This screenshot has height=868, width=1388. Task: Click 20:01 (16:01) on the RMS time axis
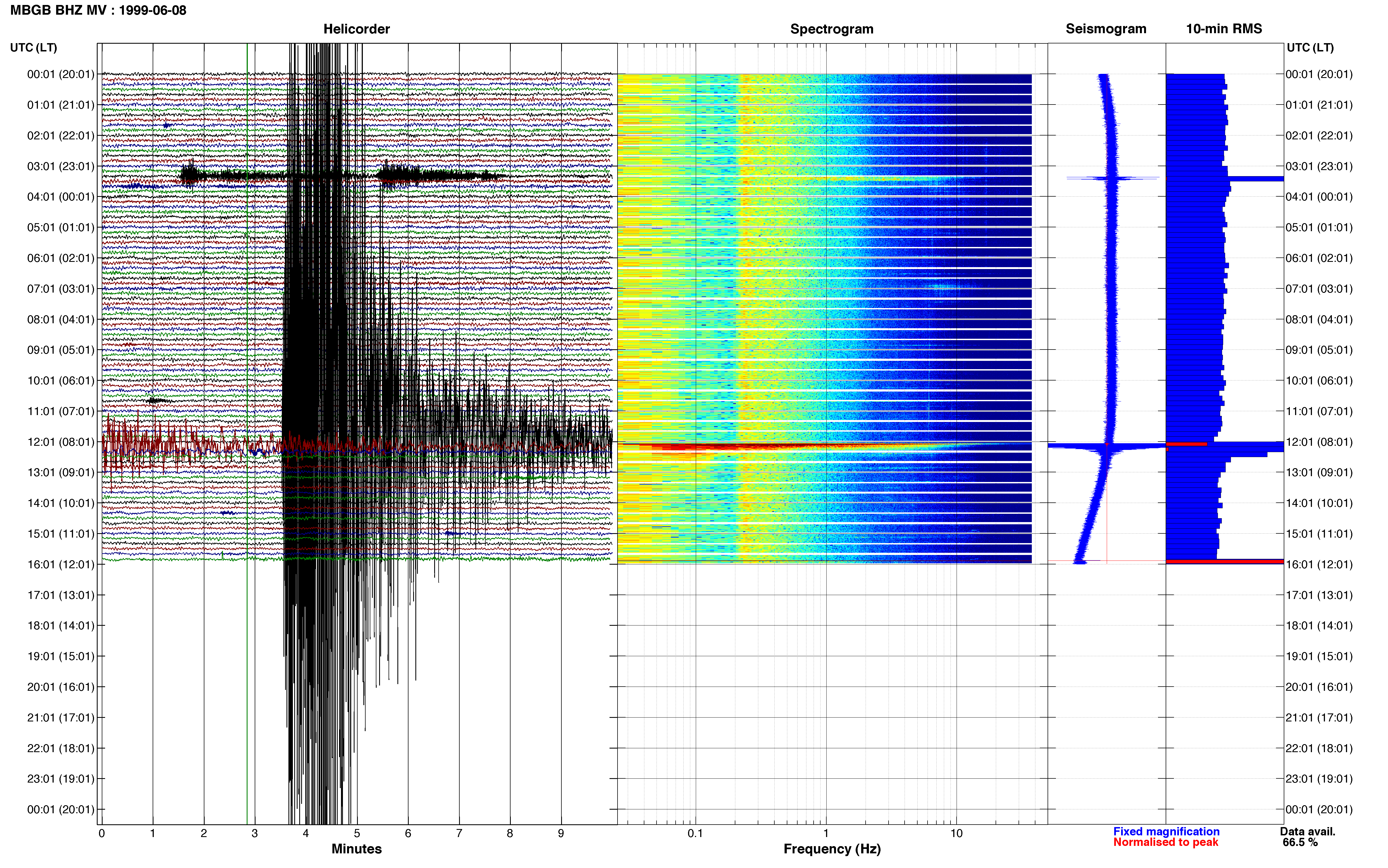point(1319,687)
